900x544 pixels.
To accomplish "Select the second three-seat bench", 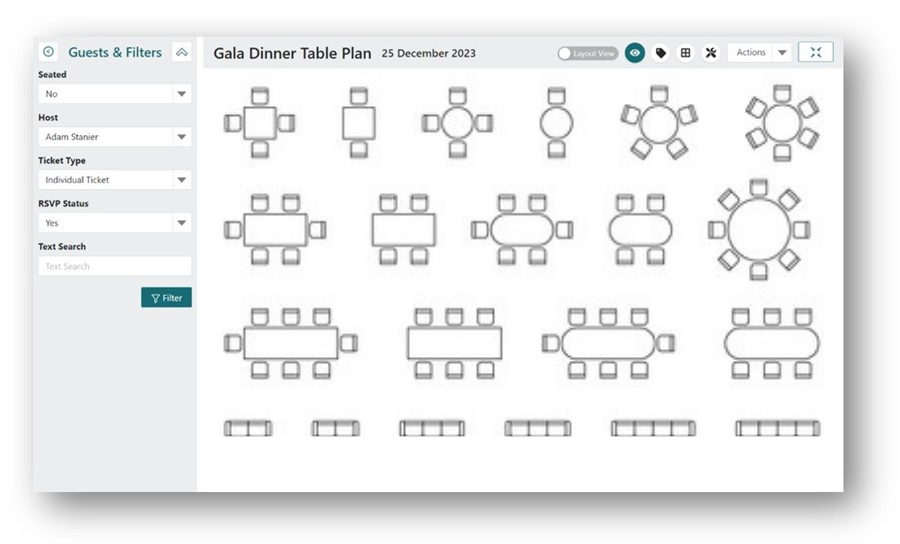I will (336, 428).
